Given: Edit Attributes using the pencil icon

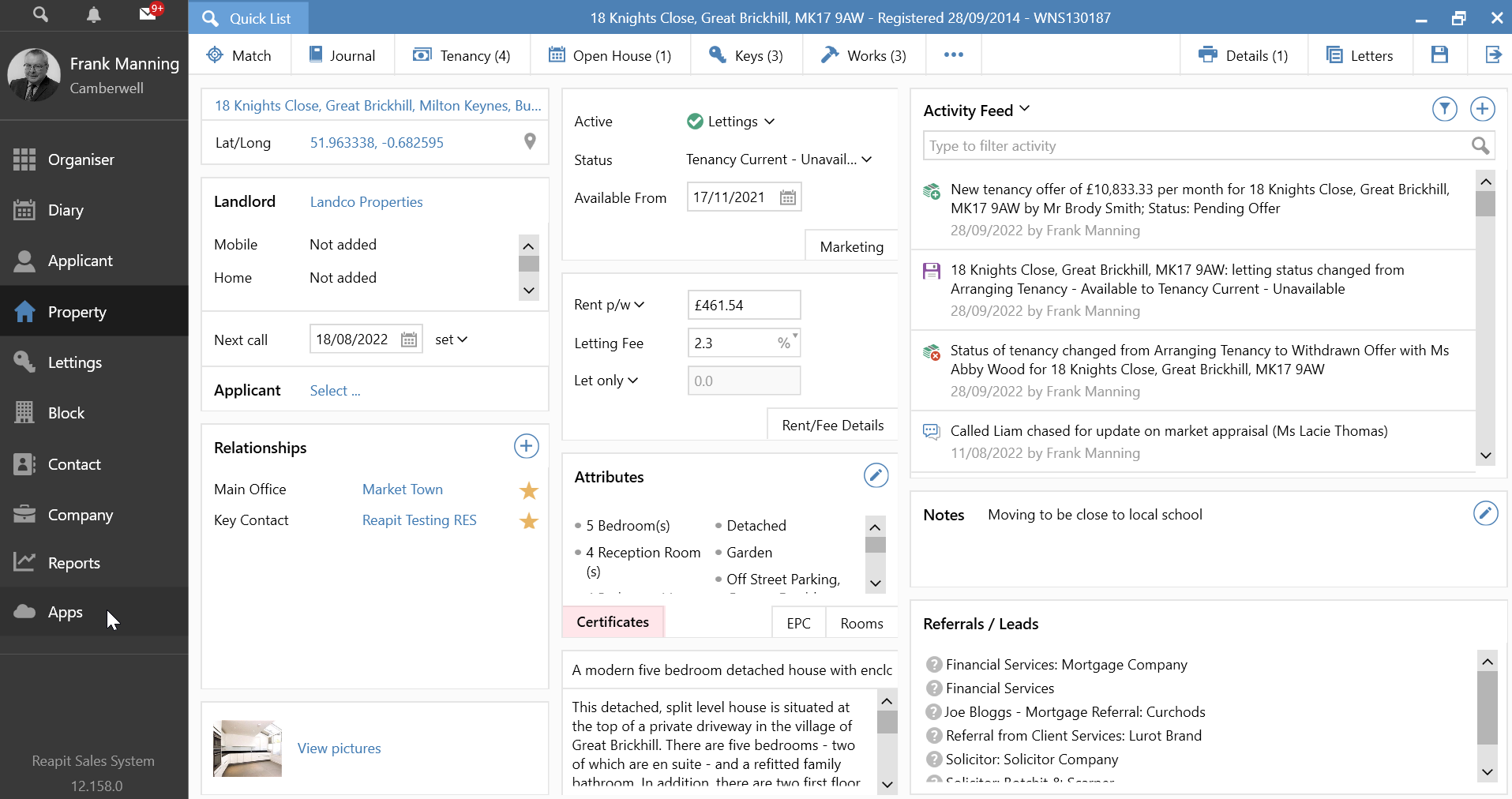Looking at the screenshot, I should point(876,475).
